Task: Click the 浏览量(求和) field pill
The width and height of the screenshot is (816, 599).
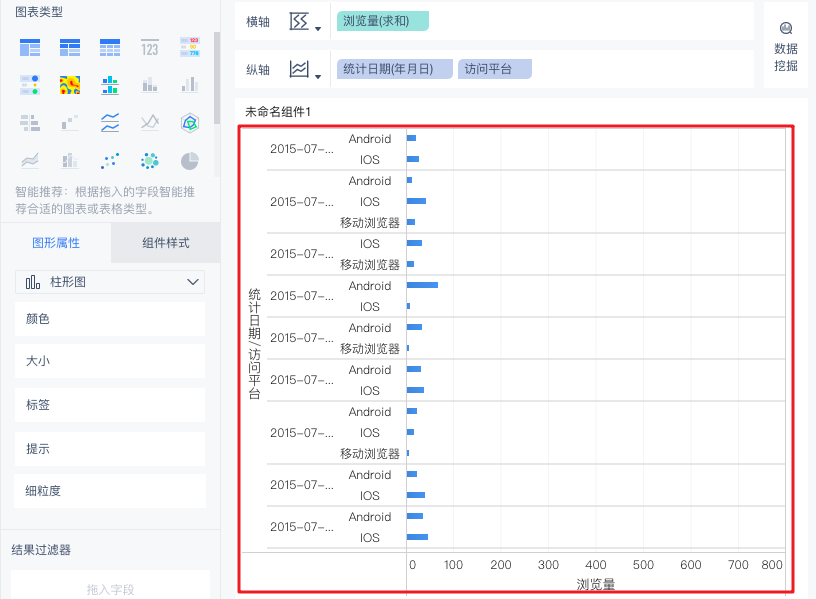Action: pyautogui.click(x=383, y=21)
